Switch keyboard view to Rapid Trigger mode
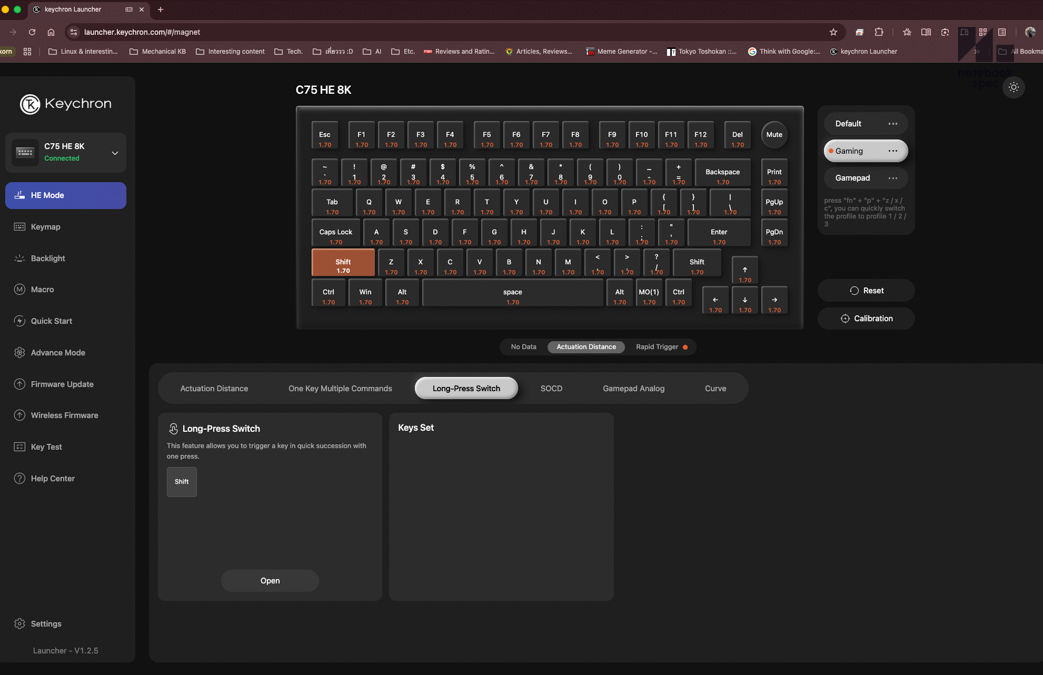This screenshot has height=675, width=1043. tap(657, 347)
